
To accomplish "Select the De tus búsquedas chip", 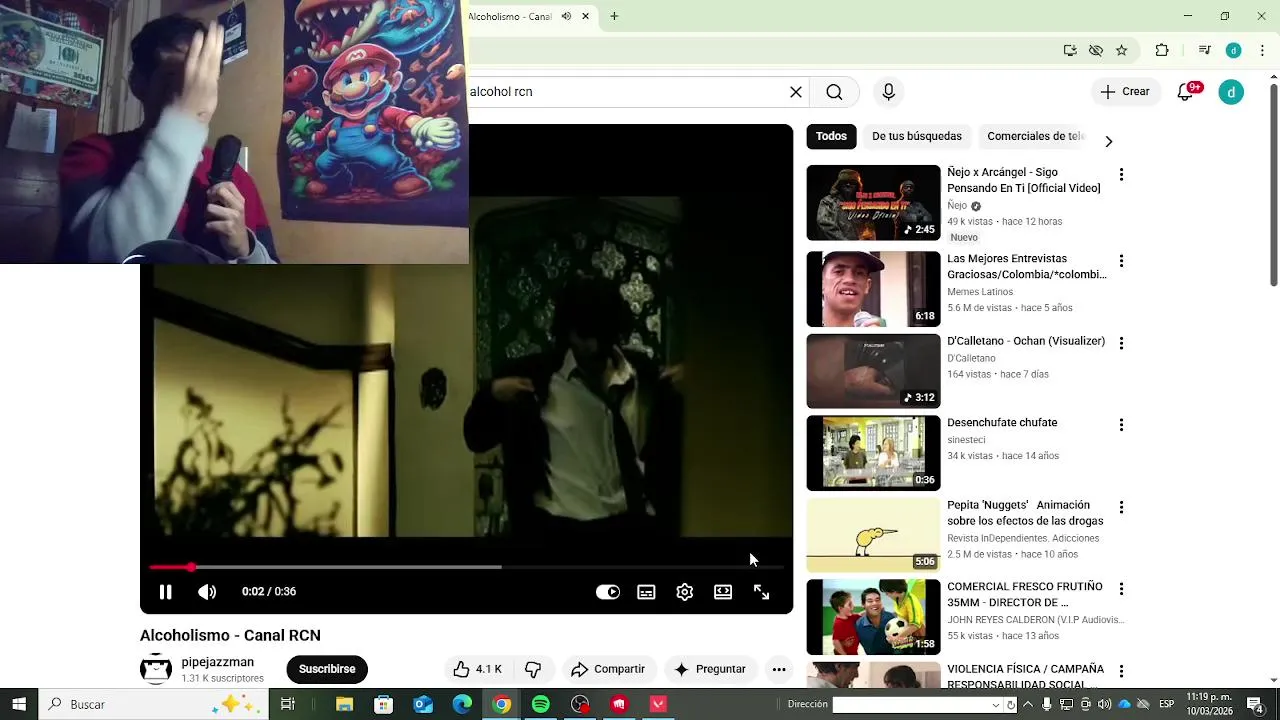I will click(x=917, y=136).
